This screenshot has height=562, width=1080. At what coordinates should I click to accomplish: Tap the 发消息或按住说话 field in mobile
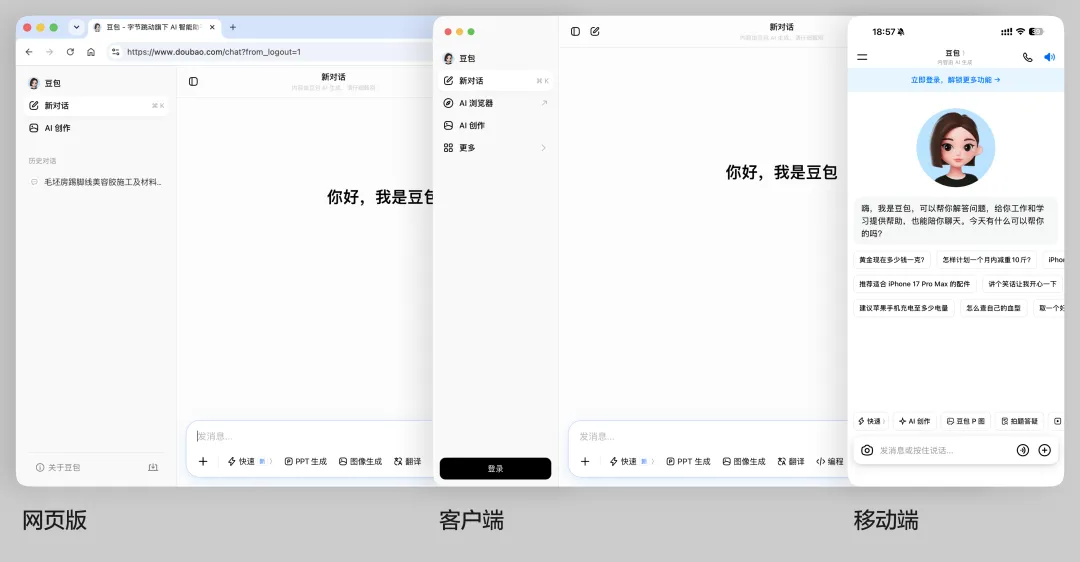click(944, 450)
